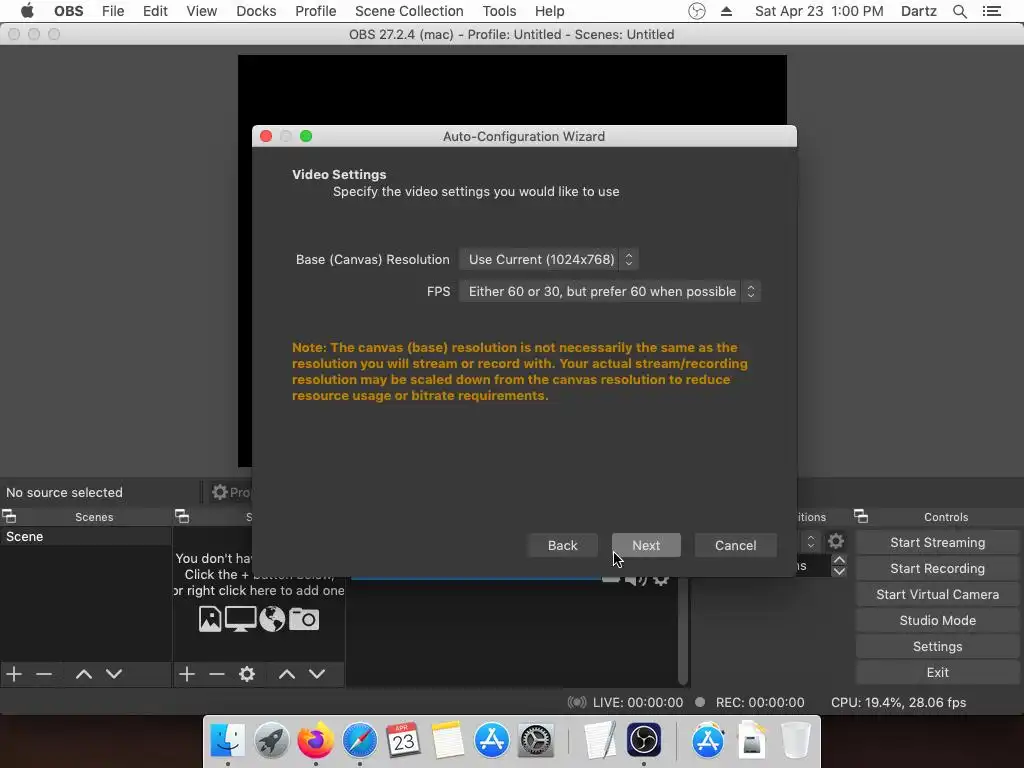Viewport: 1024px width, 768px height.
Task: Open the View menu
Action: 201,11
